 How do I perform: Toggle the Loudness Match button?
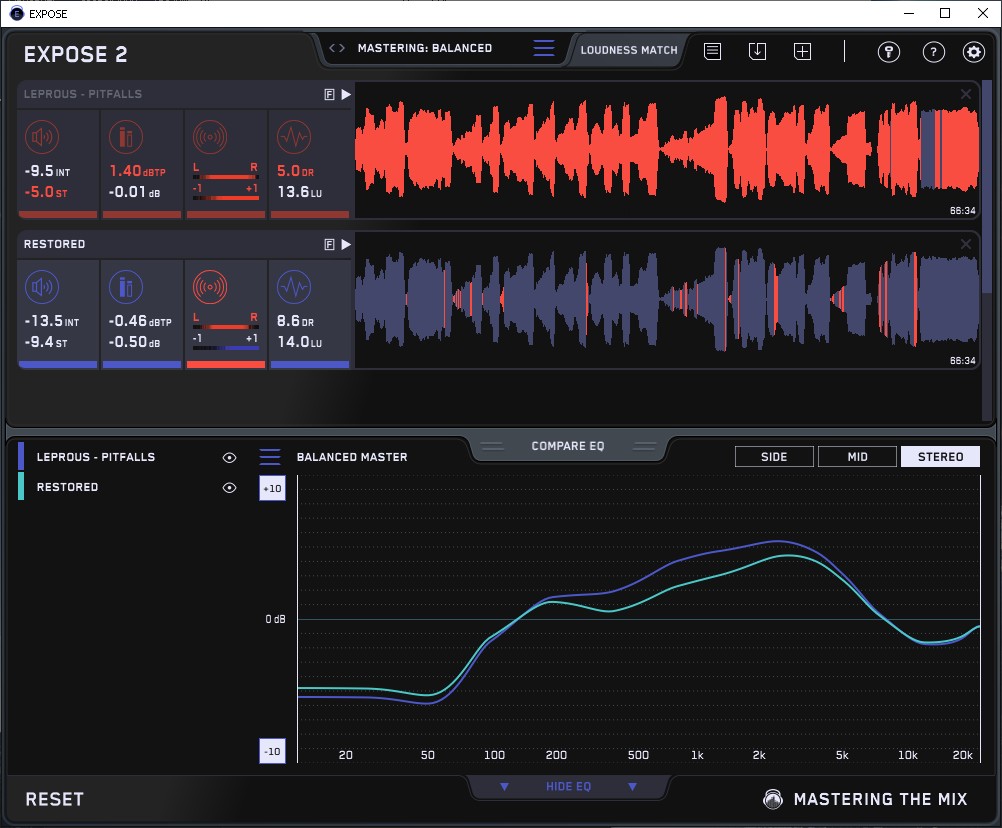click(x=628, y=49)
